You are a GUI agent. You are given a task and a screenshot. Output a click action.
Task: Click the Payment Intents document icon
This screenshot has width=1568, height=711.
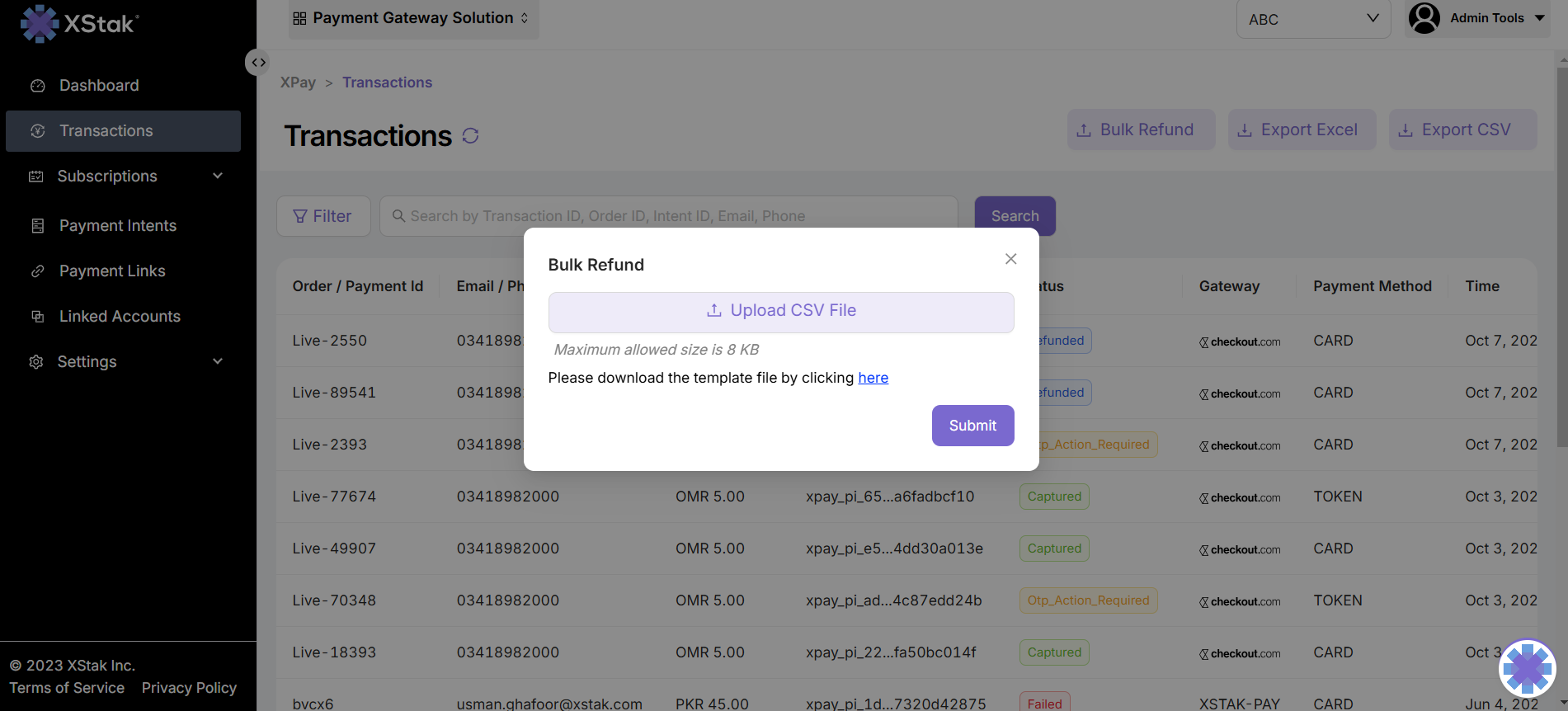[38, 226]
